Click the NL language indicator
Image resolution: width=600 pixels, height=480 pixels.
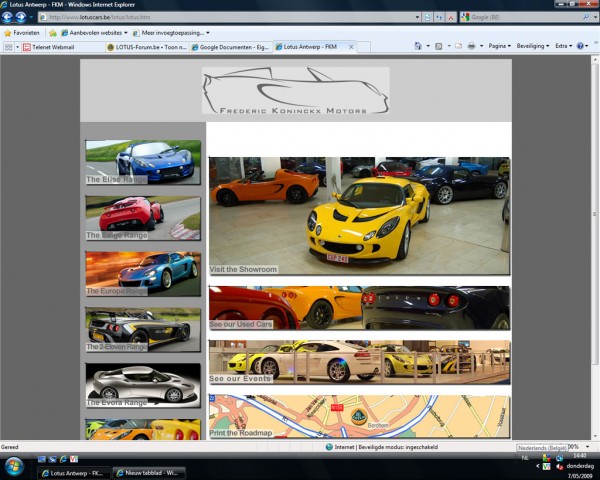pyautogui.click(x=525, y=458)
